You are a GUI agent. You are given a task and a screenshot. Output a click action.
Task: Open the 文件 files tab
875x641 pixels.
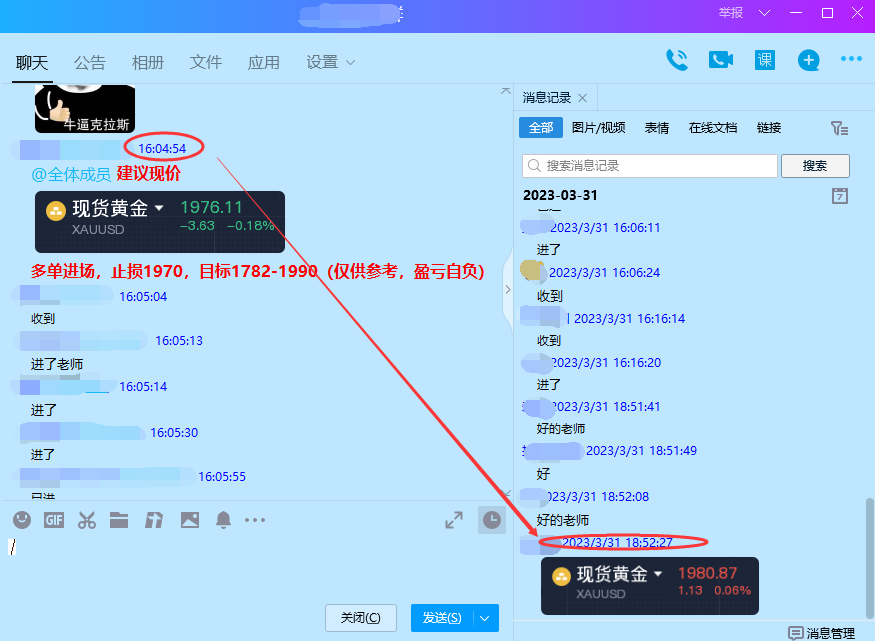[206, 62]
